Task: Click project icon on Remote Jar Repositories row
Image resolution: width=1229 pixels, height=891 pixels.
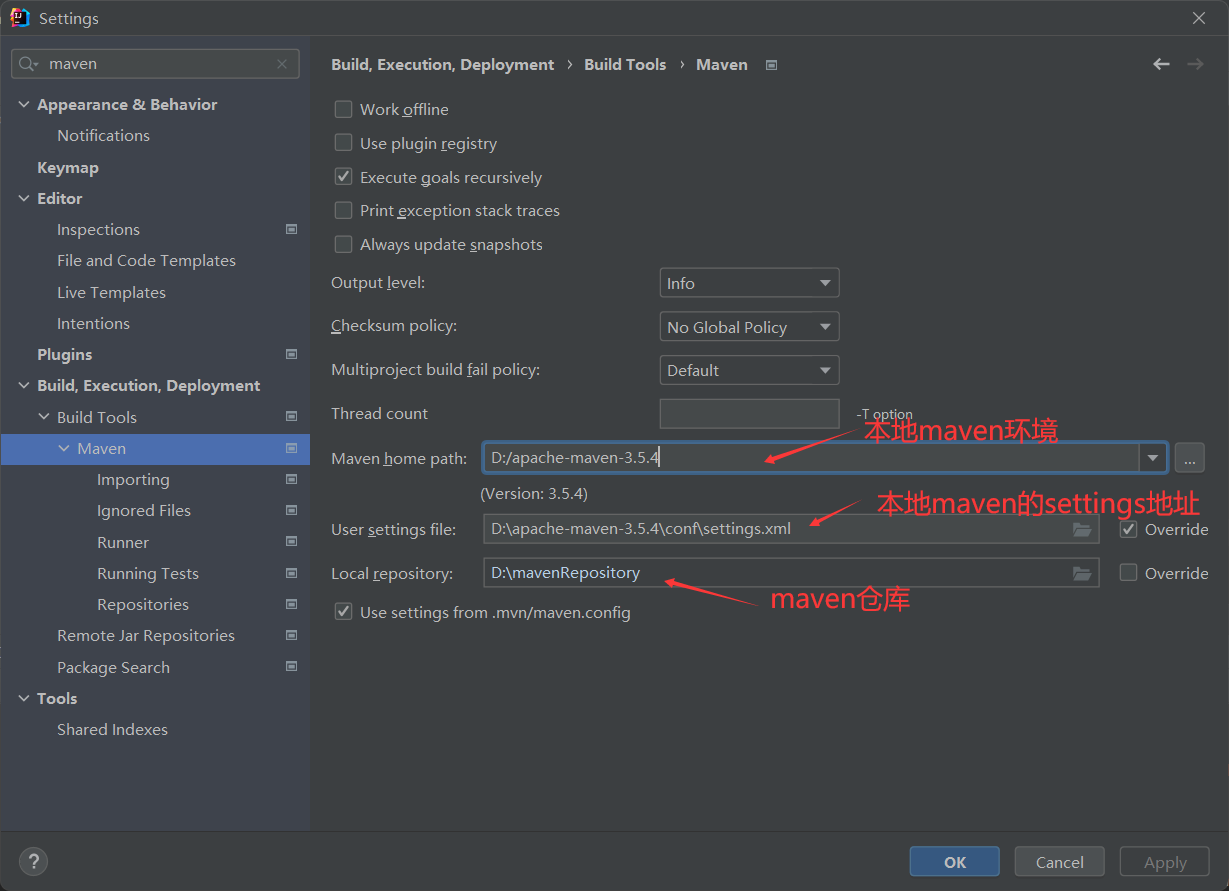Action: 292,636
